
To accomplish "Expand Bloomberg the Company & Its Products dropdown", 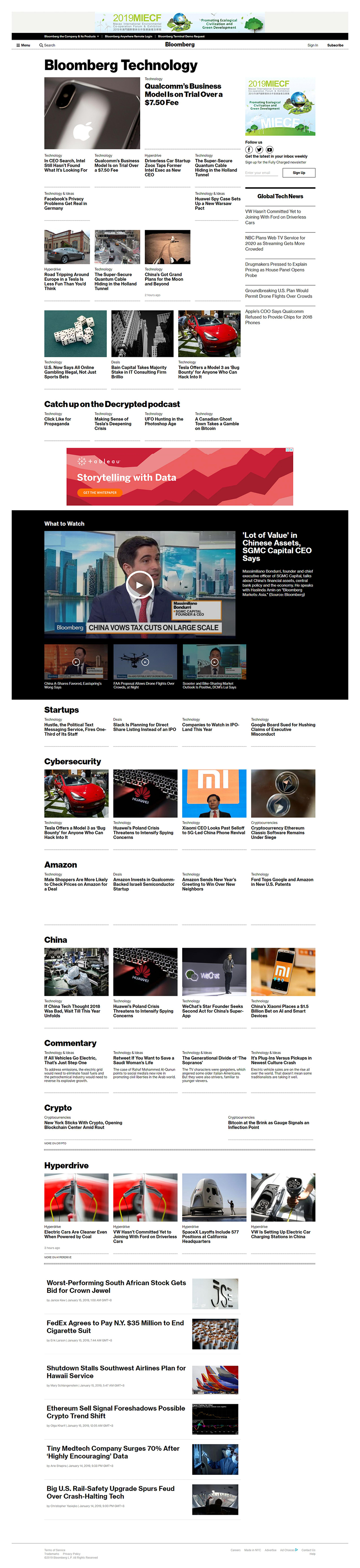I will (71, 36).
